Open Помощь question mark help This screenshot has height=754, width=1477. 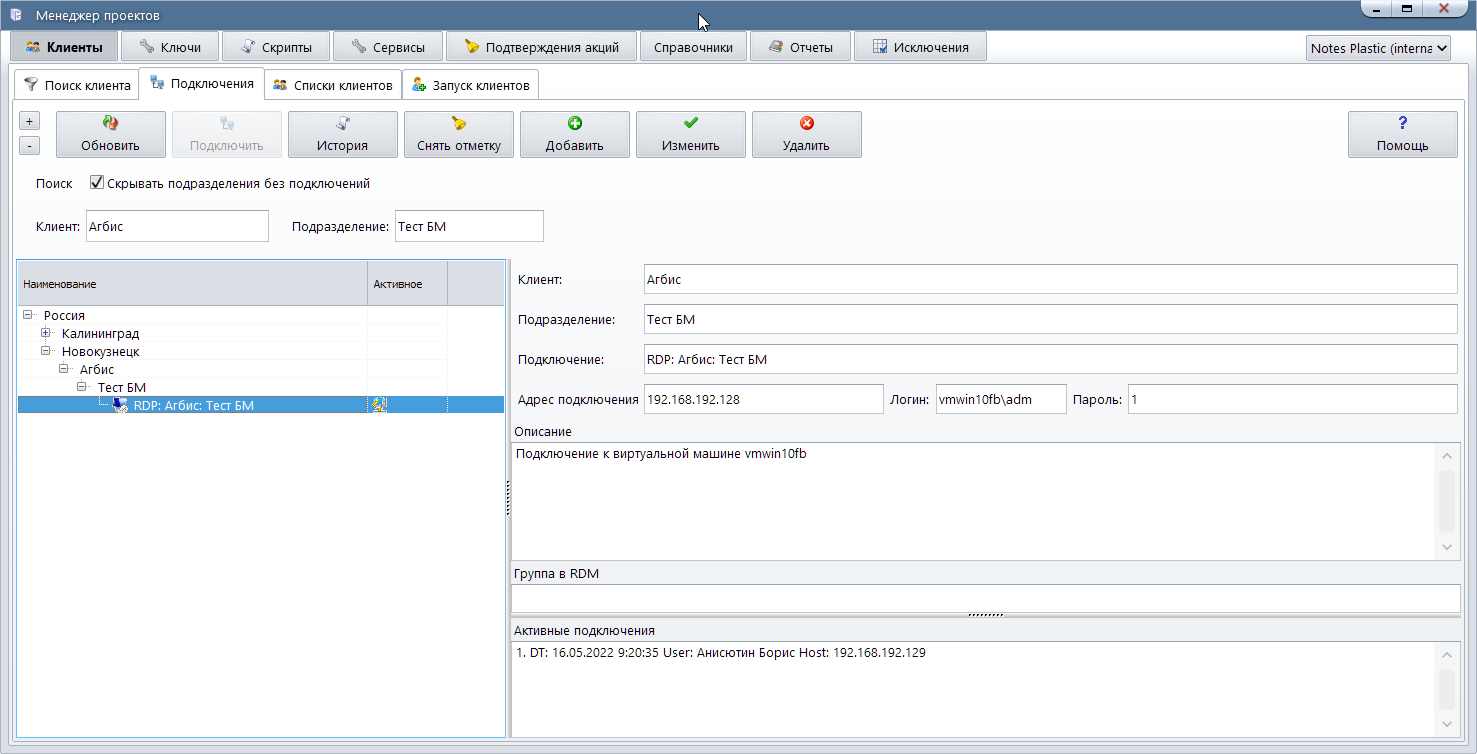[1402, 134]
